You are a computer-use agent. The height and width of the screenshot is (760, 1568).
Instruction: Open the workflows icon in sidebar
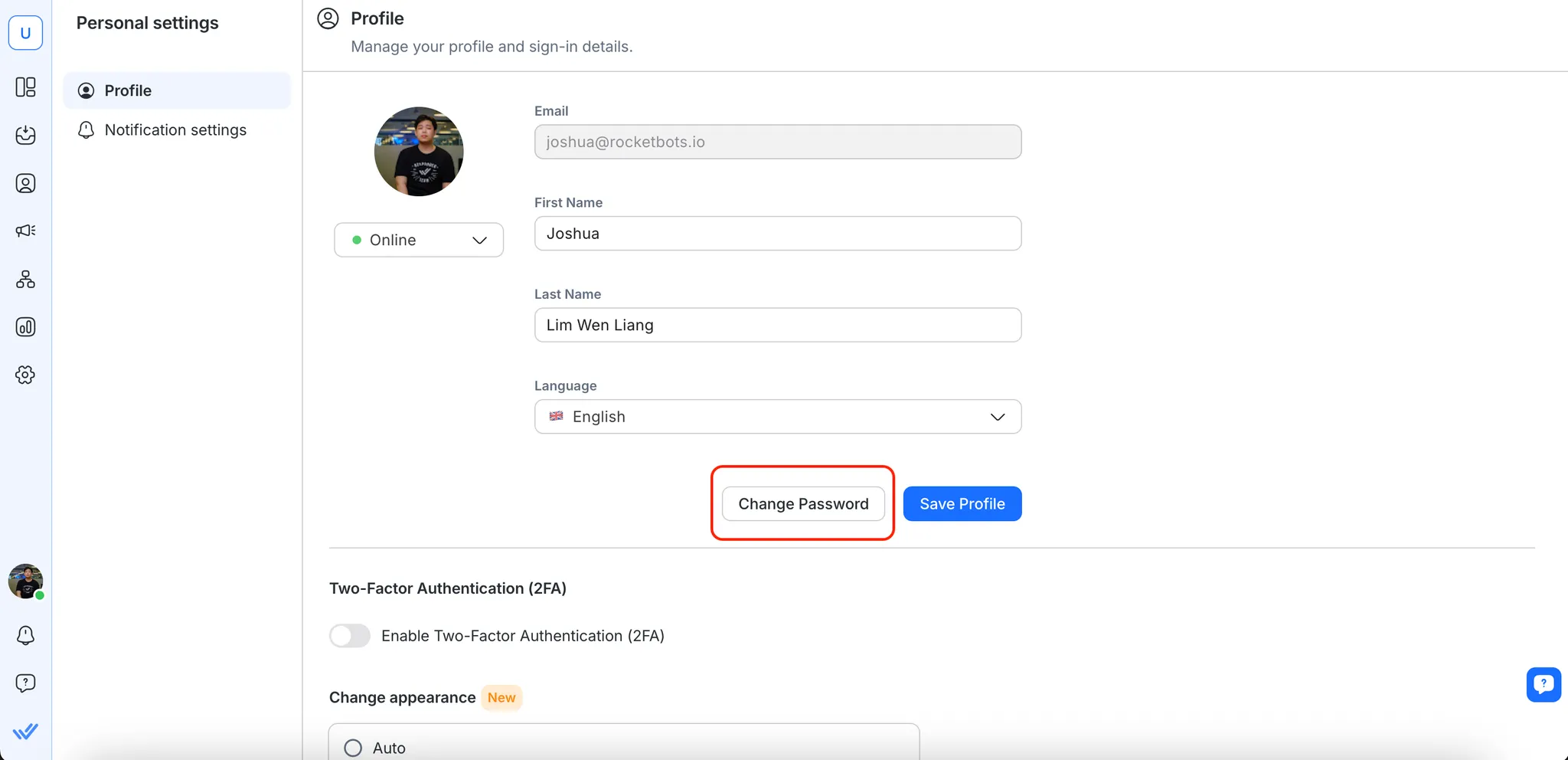click(25, 280)
